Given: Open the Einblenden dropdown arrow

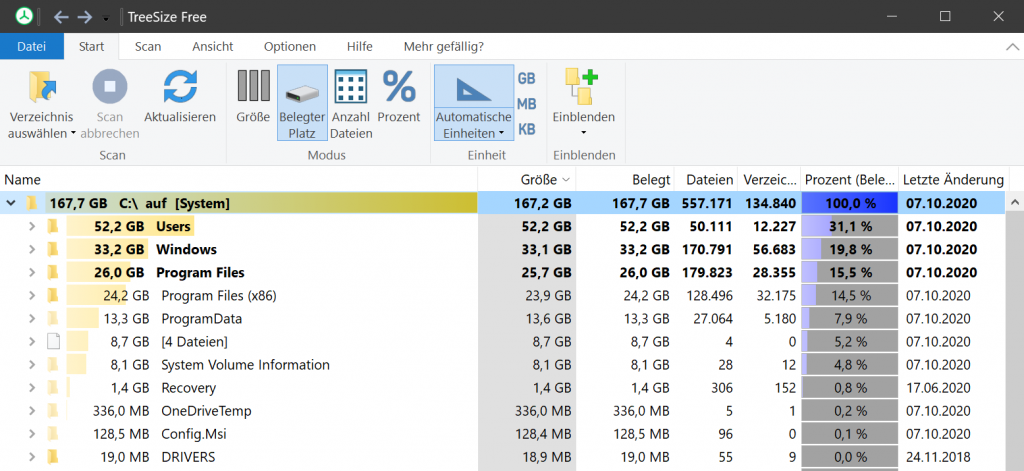Looking at the screenshot, I should [584, 133].
